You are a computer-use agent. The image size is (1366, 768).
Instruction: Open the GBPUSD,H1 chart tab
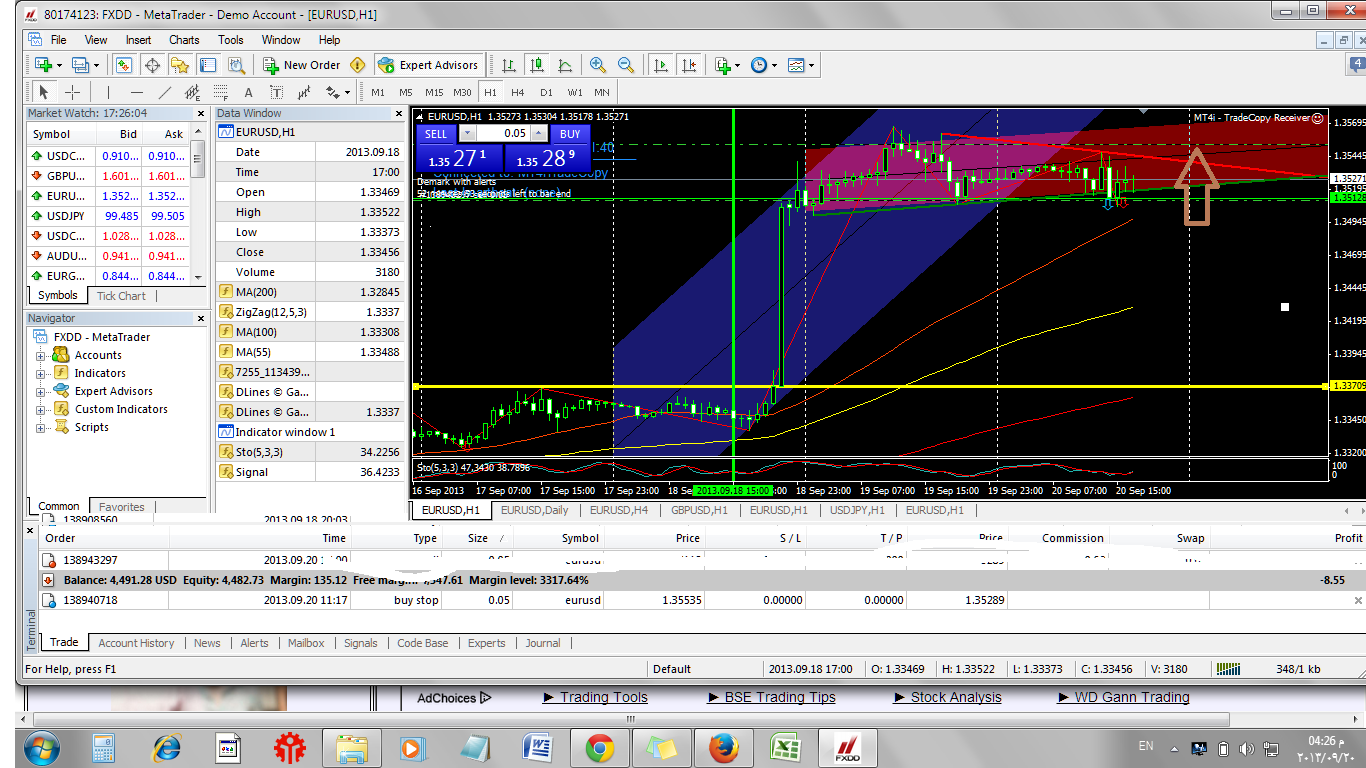pyautogui.click(x=699, y=510)
